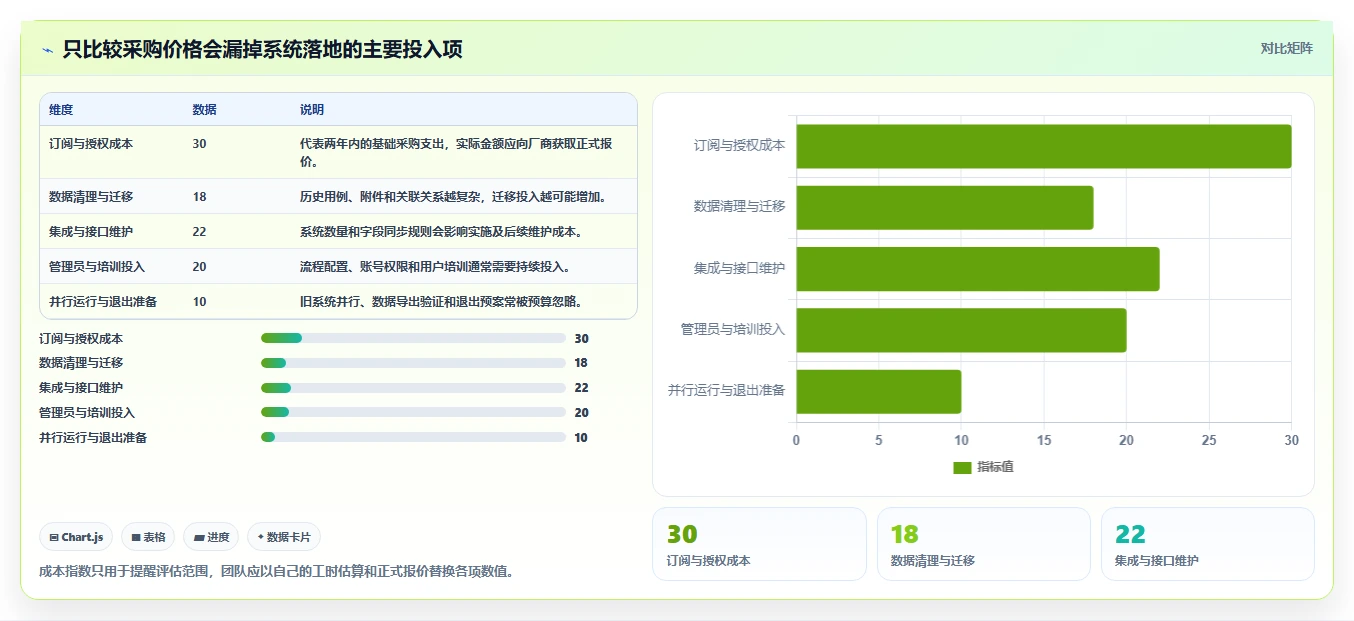Open the stat card showing 30

coord(759,544)
